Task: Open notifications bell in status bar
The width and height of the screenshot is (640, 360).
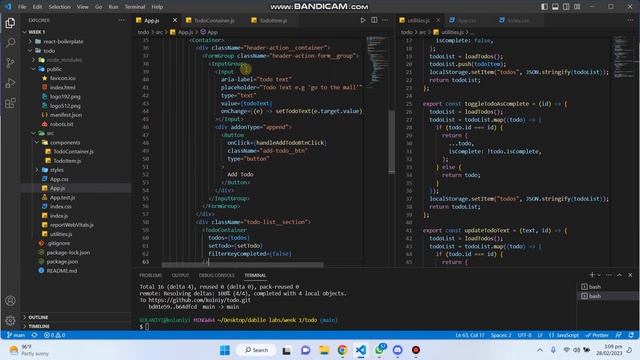Action: 631,335
